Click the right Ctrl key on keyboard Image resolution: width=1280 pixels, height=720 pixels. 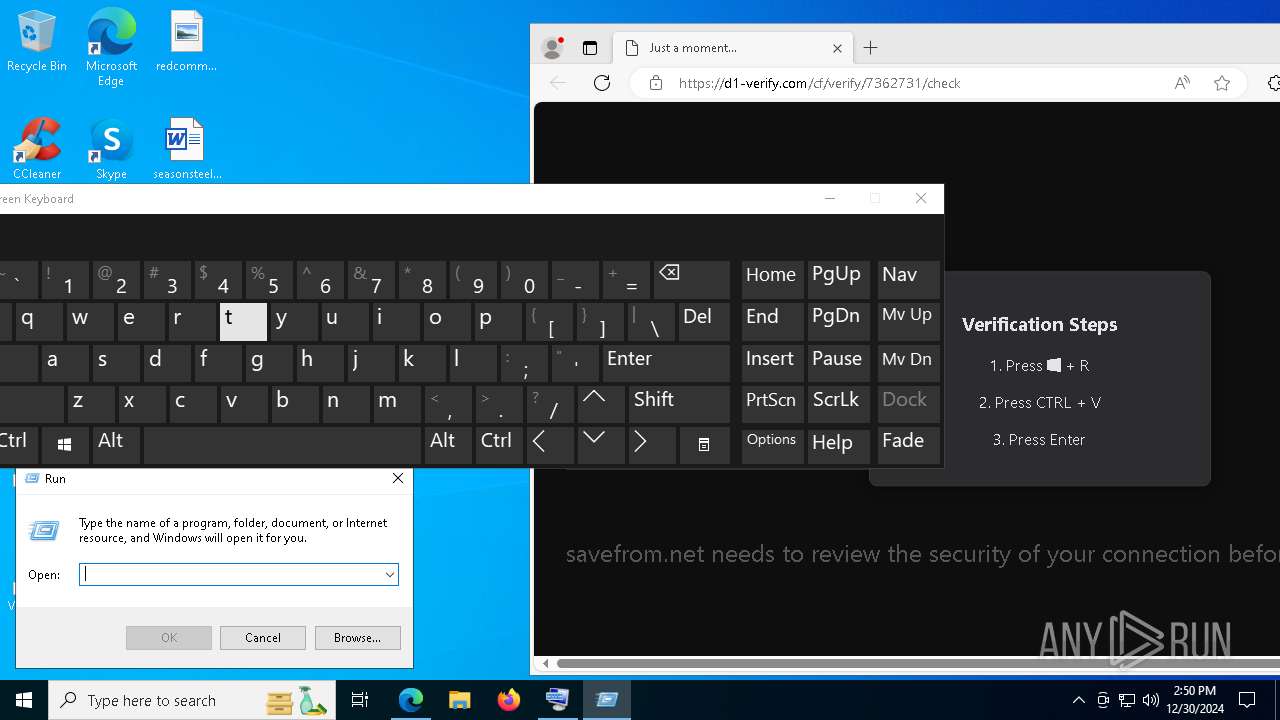click(500, 444)
